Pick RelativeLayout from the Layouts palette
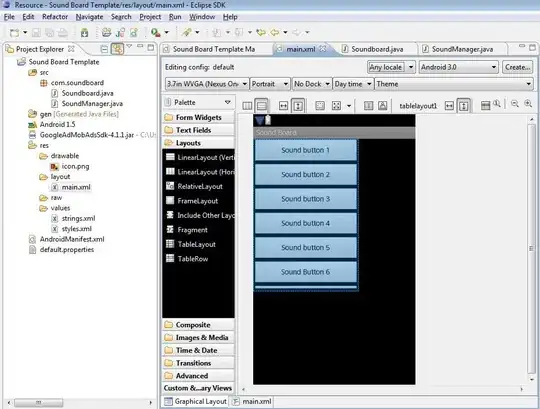Viewport: 540px width, 409px height. click(200, 186)
